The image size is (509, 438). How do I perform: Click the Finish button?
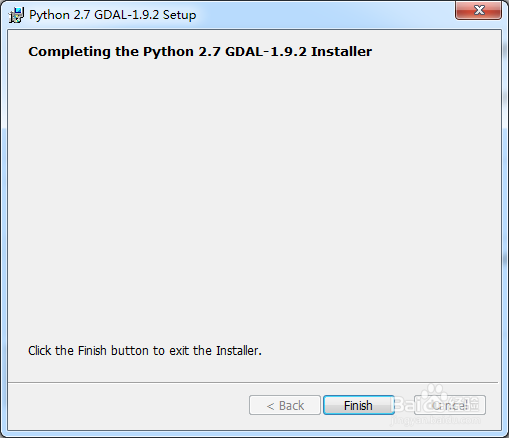359,405
